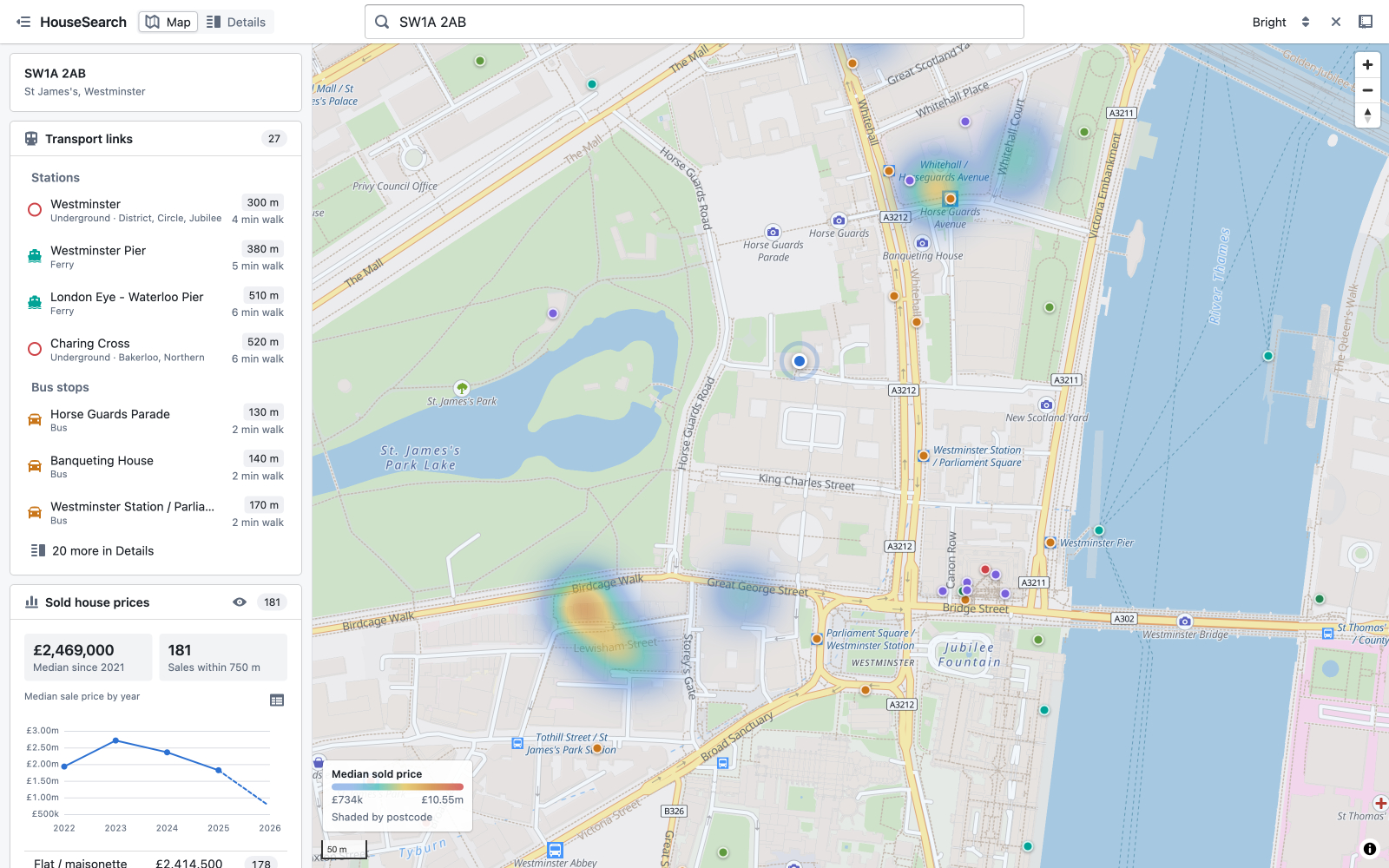This screenshot has width=1389, height=868.
Task: Click 2023 data point on price chart
Action: pyautogui.click(x=115, y=740)
